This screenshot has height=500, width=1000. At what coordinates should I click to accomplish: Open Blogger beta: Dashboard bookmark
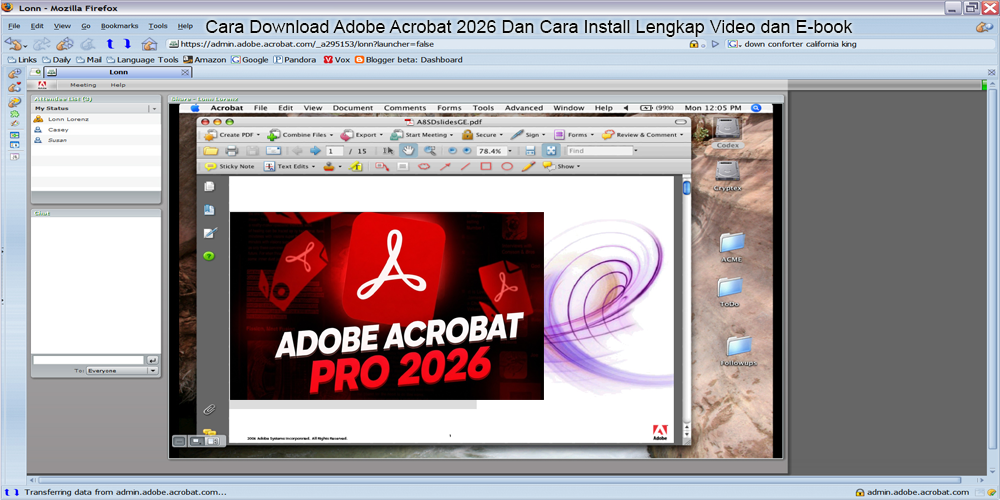(409, 60)
